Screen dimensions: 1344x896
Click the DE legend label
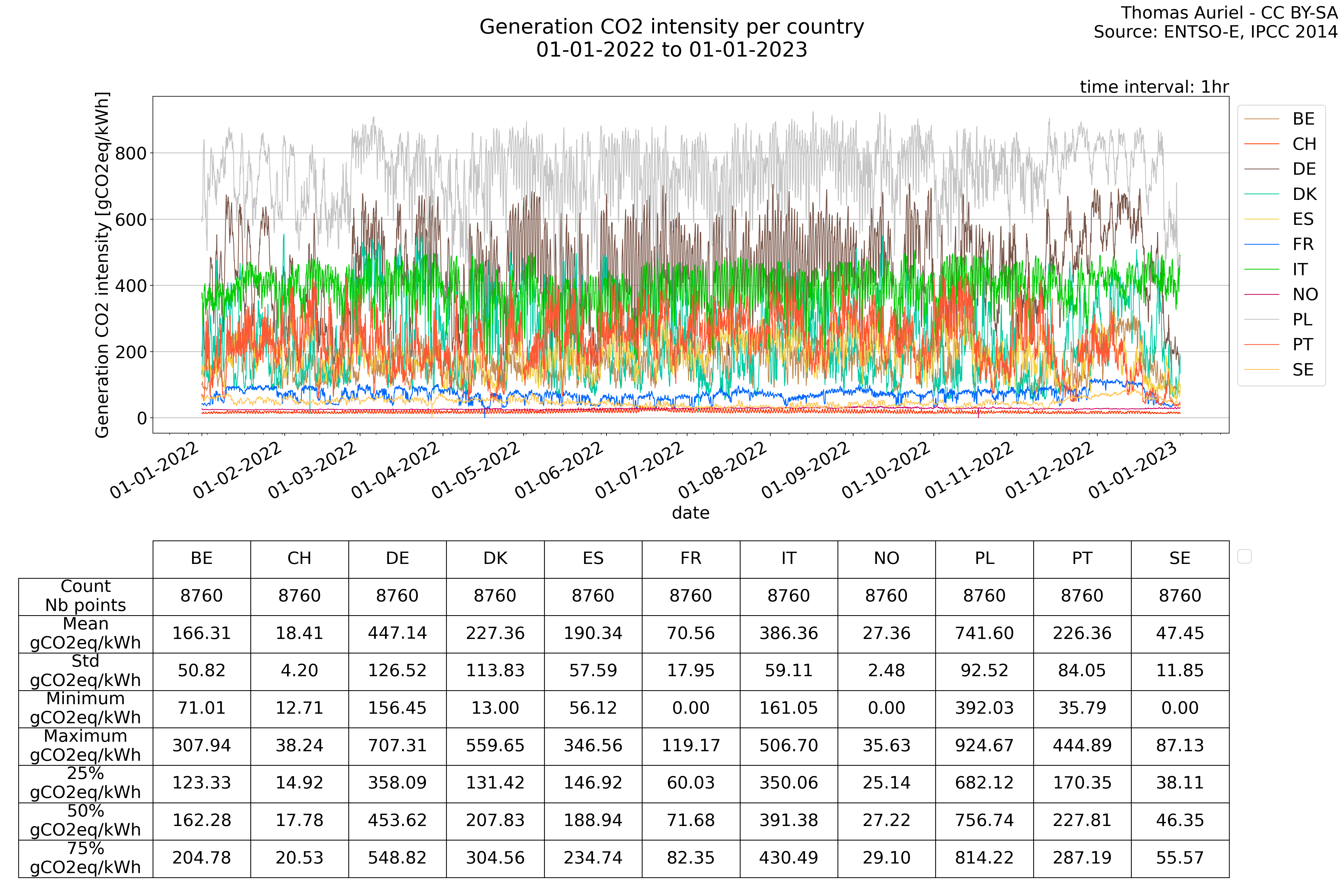[1304, 169]
